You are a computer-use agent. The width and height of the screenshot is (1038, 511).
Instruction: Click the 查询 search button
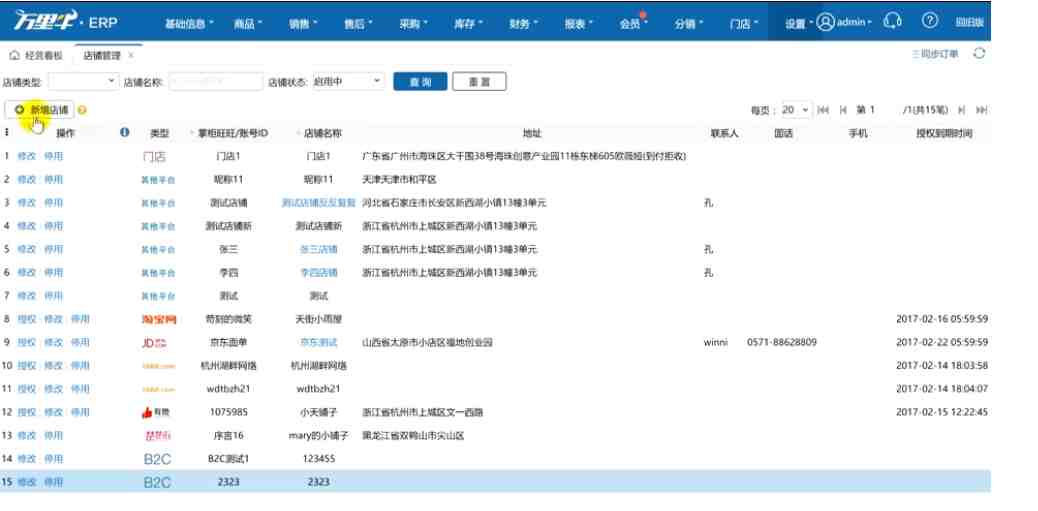click(420, 81)
